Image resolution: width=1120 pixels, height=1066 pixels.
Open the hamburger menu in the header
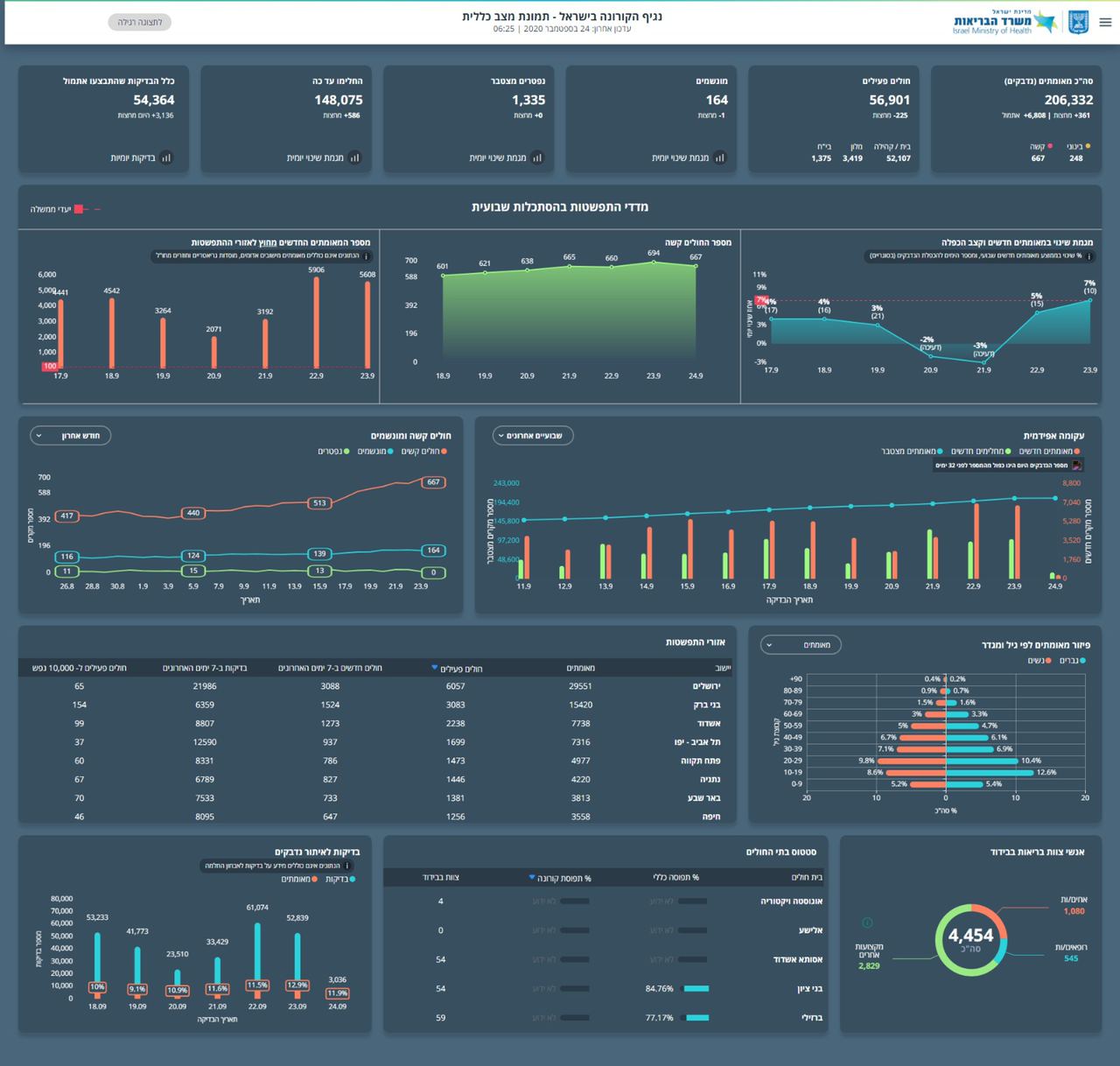pos(1105,23)
